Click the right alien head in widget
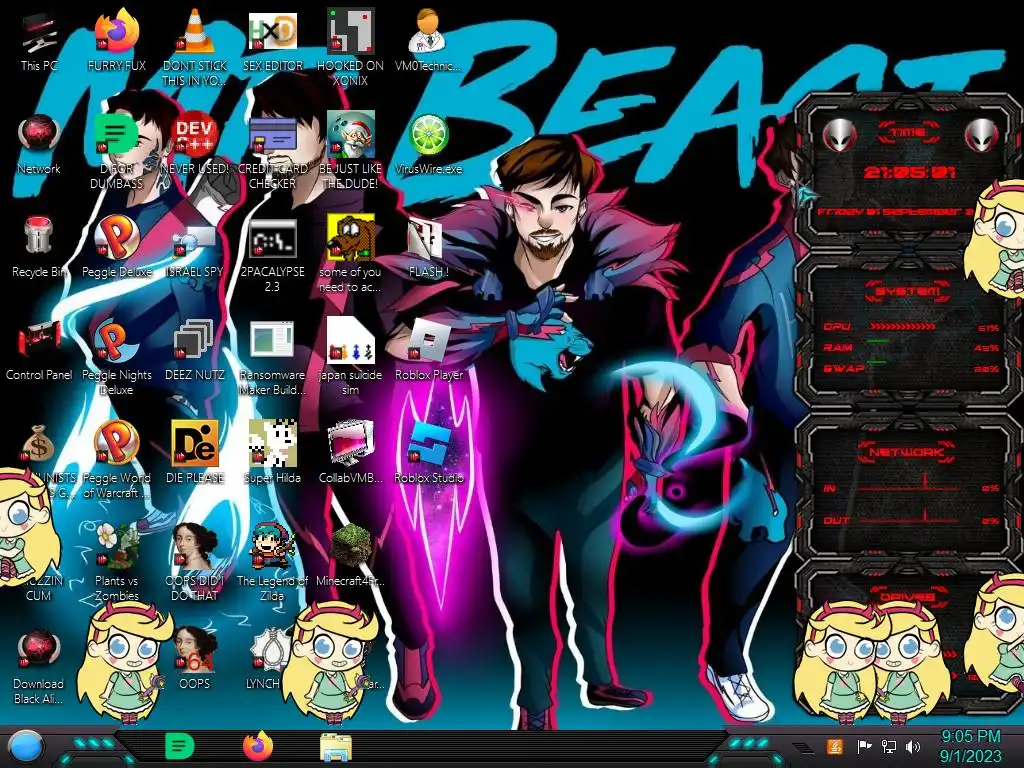The width and height of the screenshot is (1024, 768). 982,135
